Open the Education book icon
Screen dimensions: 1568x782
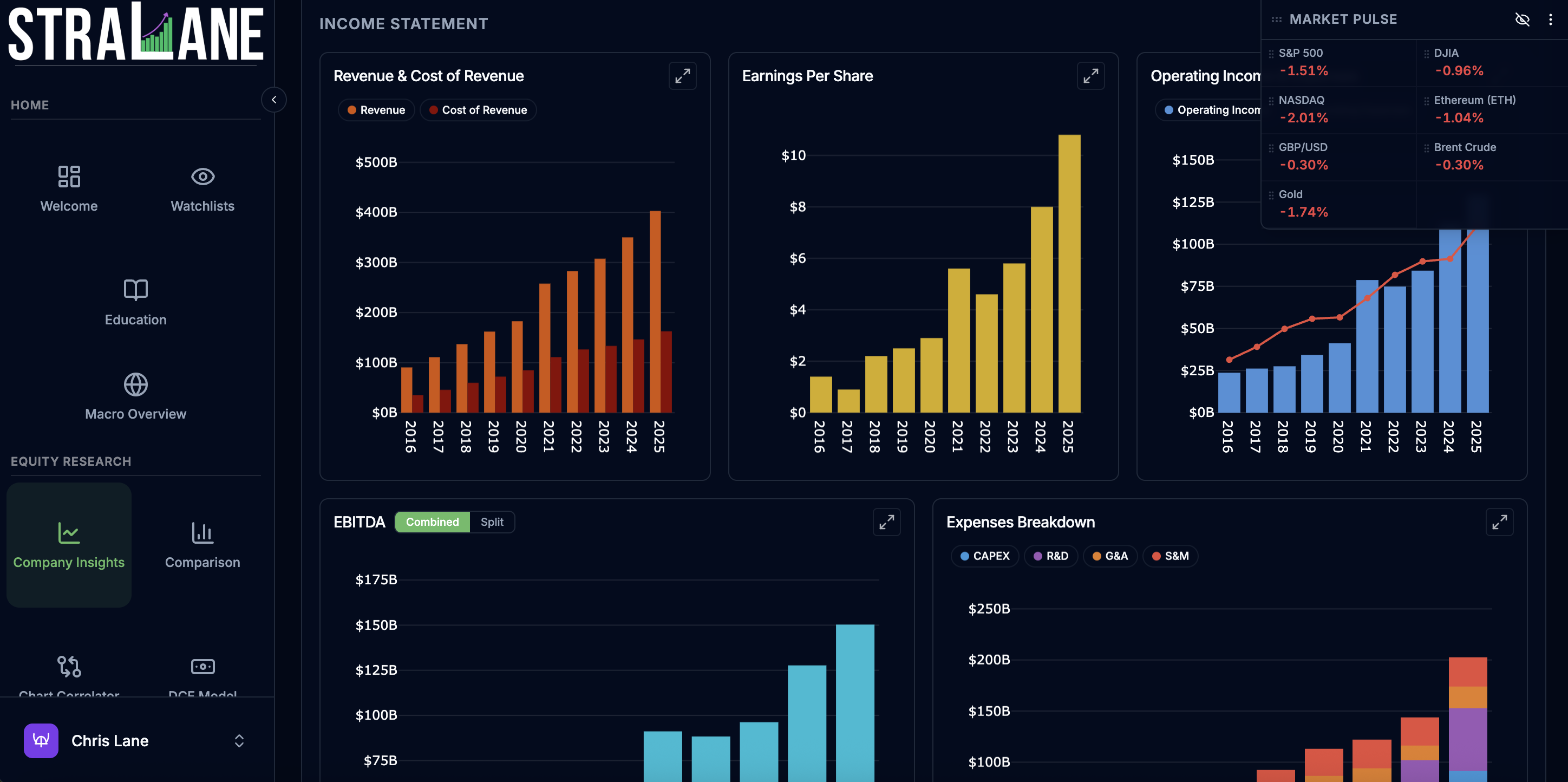(x=135, y=290)
